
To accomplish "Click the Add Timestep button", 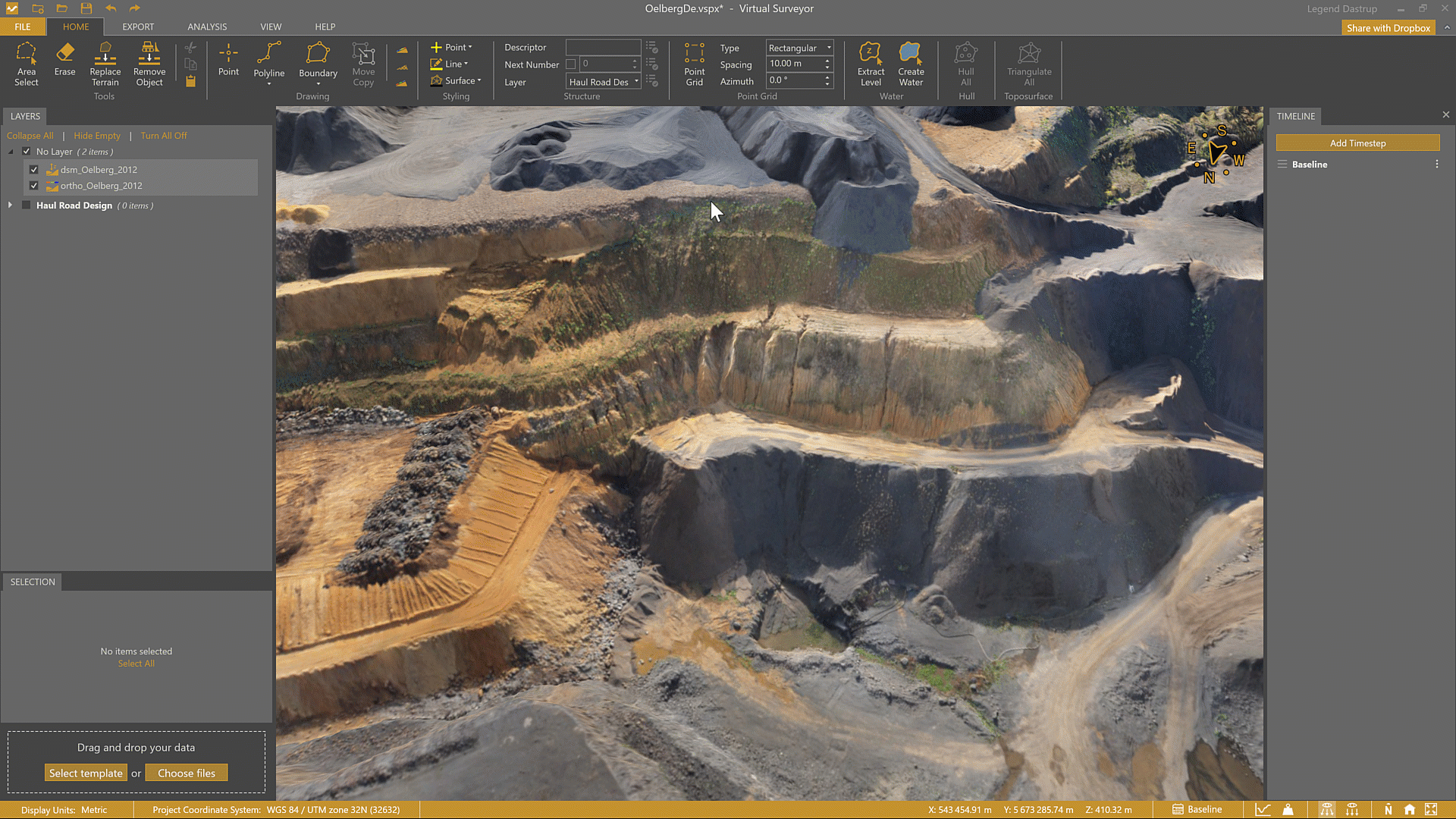I will click(1357, 143).
